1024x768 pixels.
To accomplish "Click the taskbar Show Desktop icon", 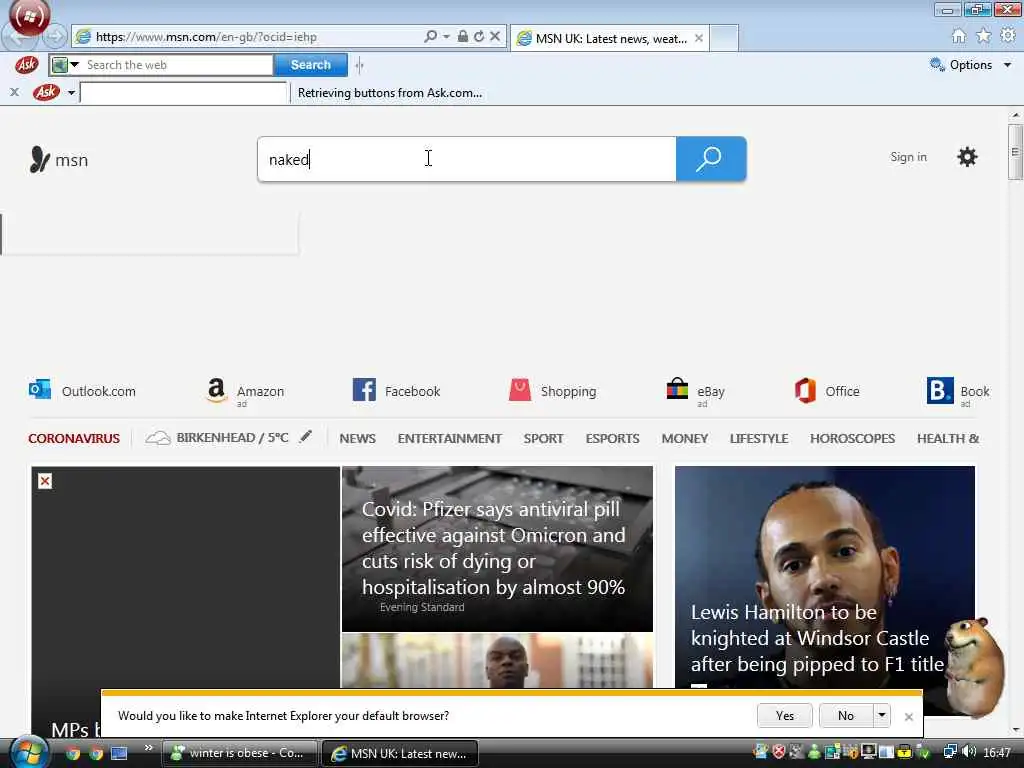I will (x=119, y=753).
